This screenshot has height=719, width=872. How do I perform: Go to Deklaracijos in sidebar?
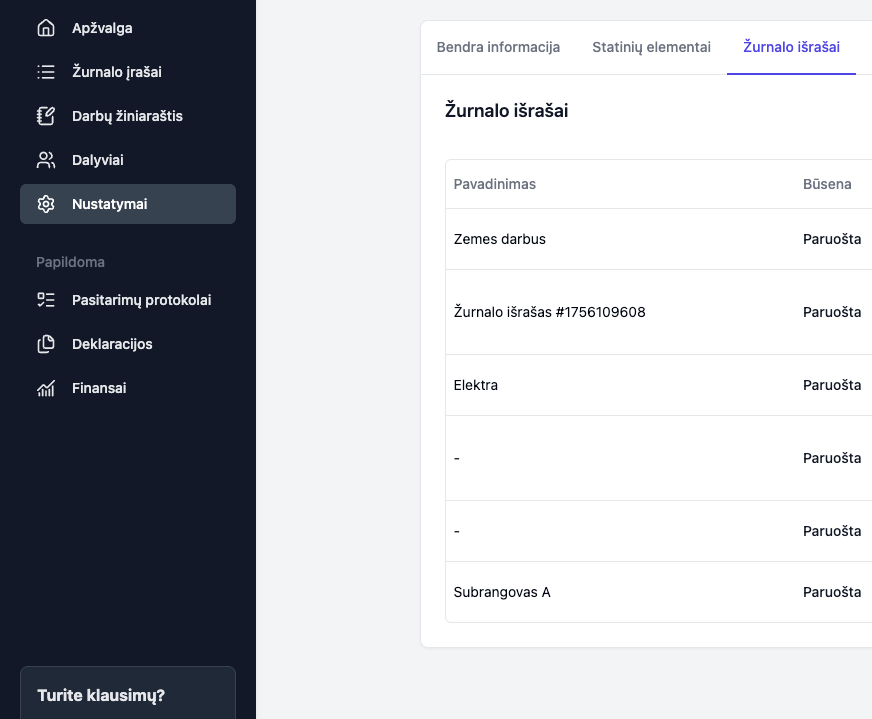(112, 344)
